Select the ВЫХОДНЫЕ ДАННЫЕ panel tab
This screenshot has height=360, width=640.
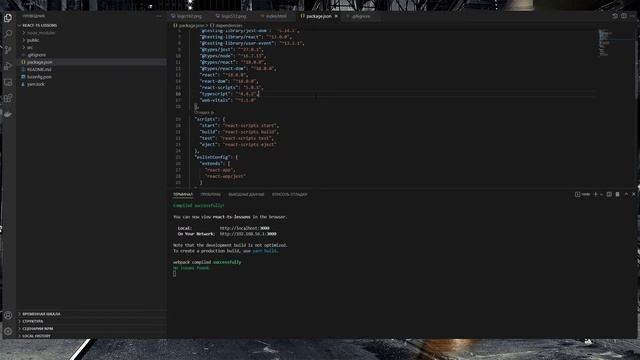point(246,194)
